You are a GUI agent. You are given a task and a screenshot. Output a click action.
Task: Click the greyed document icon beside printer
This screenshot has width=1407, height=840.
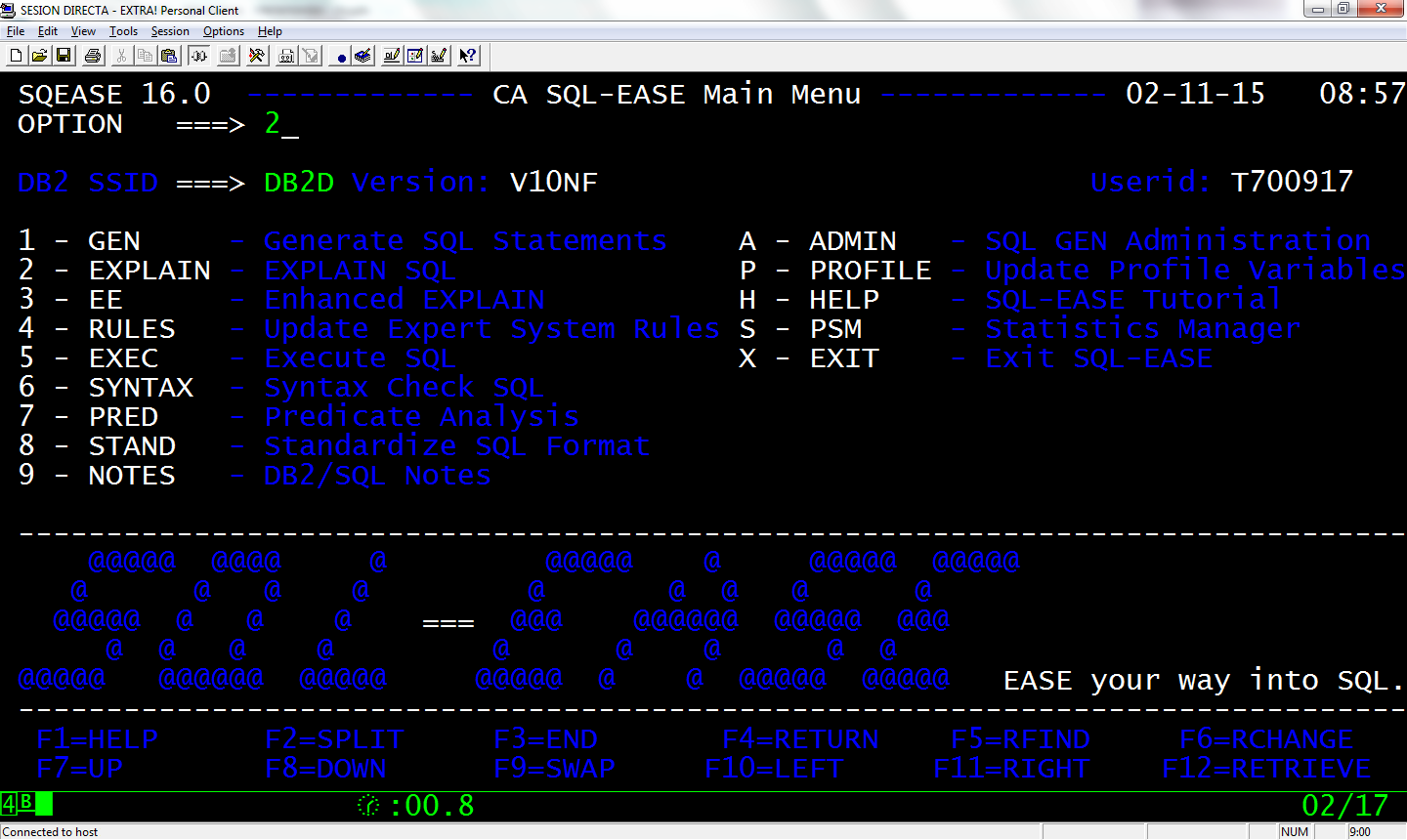tap(311, 56)
